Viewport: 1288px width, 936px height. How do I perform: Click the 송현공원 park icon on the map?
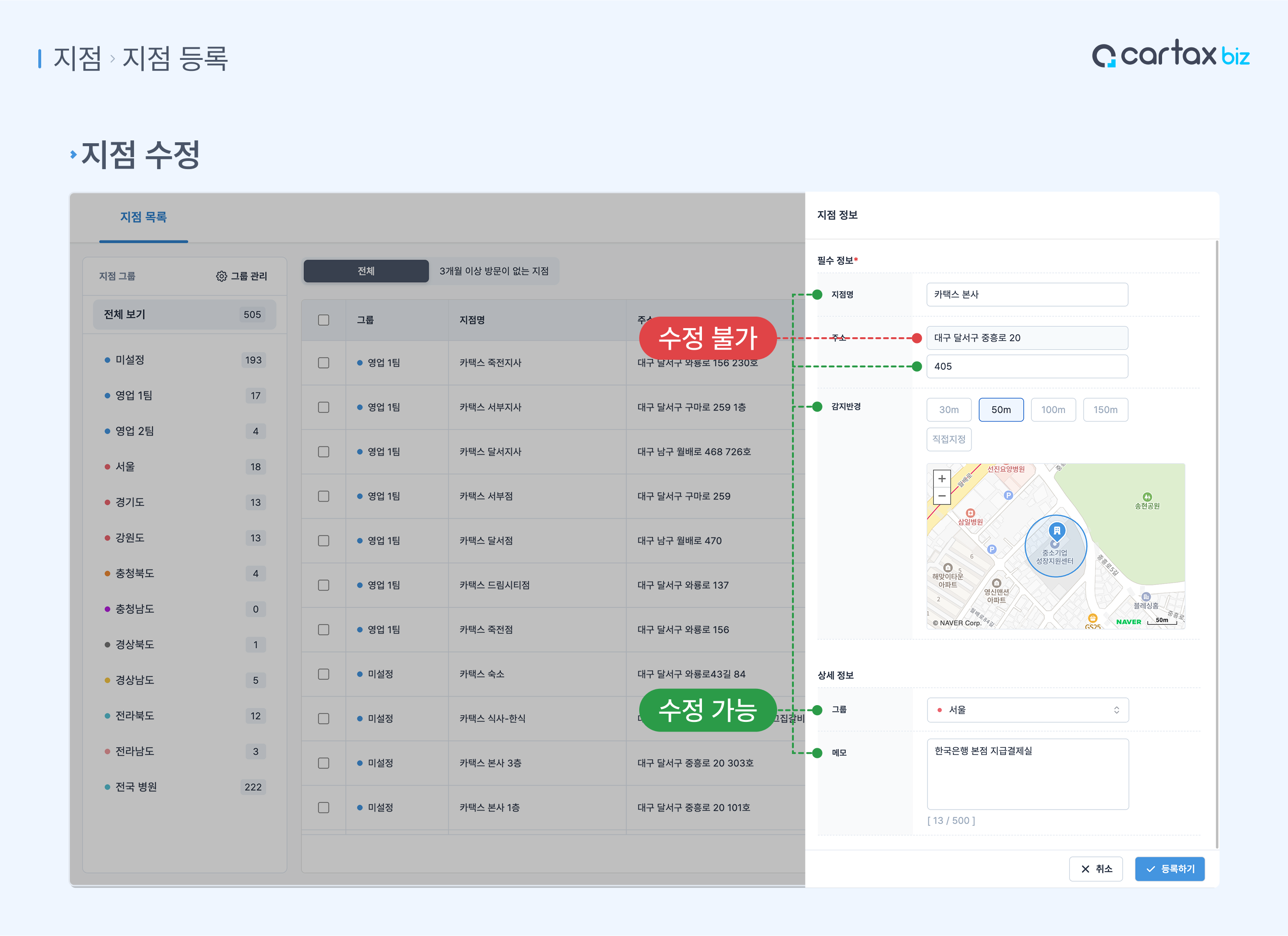pos(1147,497)
